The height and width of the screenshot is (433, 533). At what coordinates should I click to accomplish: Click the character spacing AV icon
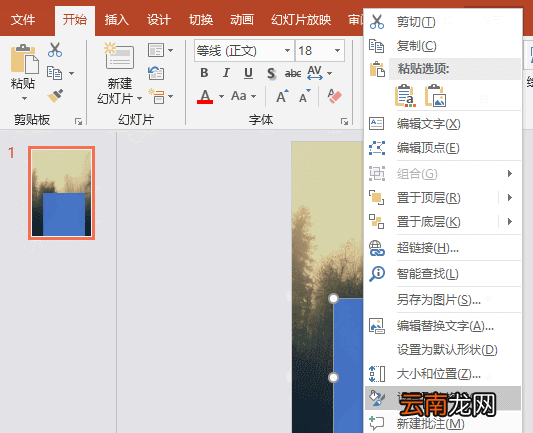(x=315, y=73)
